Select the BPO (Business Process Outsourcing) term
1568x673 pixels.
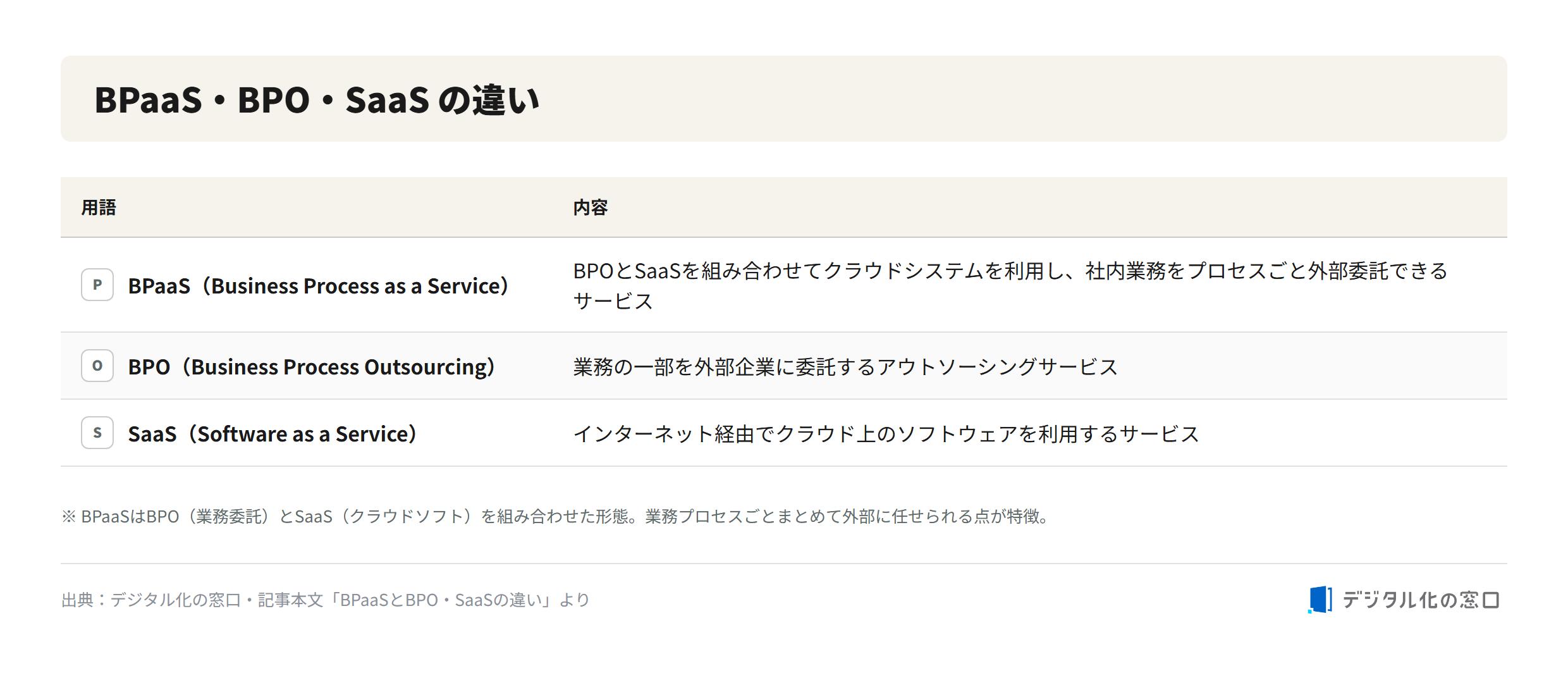click(311, 367)
